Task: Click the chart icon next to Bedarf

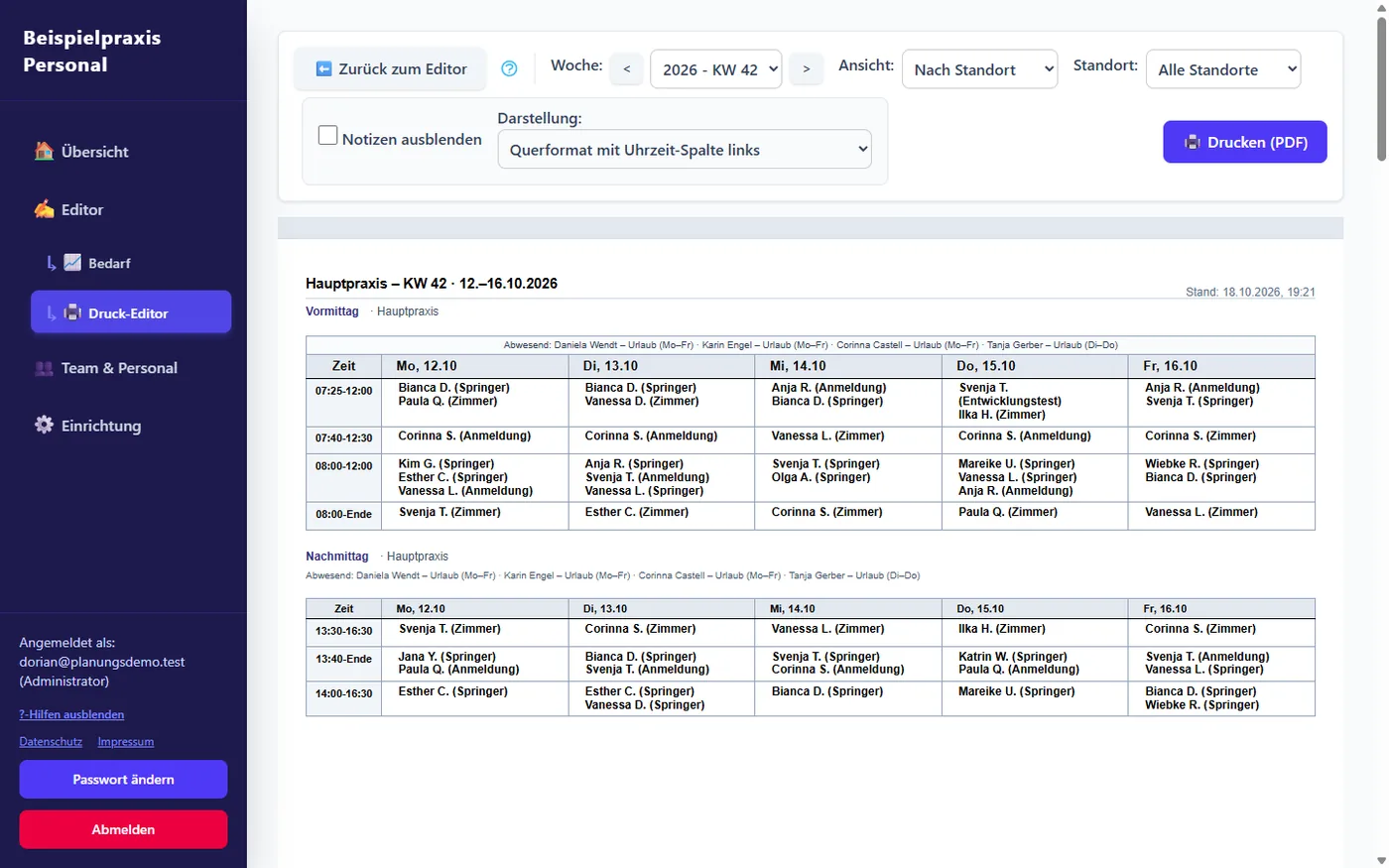Action: [x=72, y=263]
